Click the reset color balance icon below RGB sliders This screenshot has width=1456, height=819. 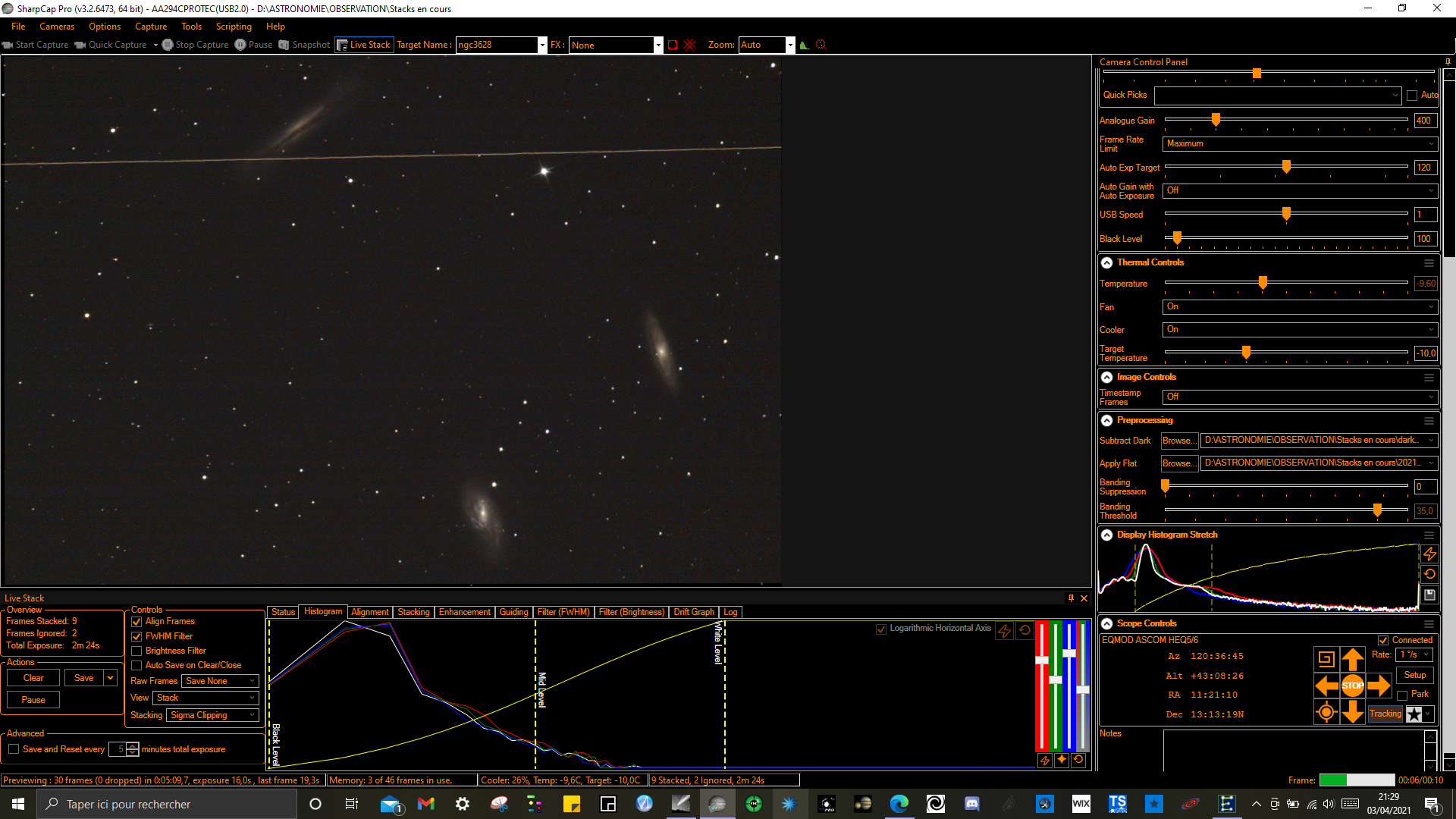1078,760
